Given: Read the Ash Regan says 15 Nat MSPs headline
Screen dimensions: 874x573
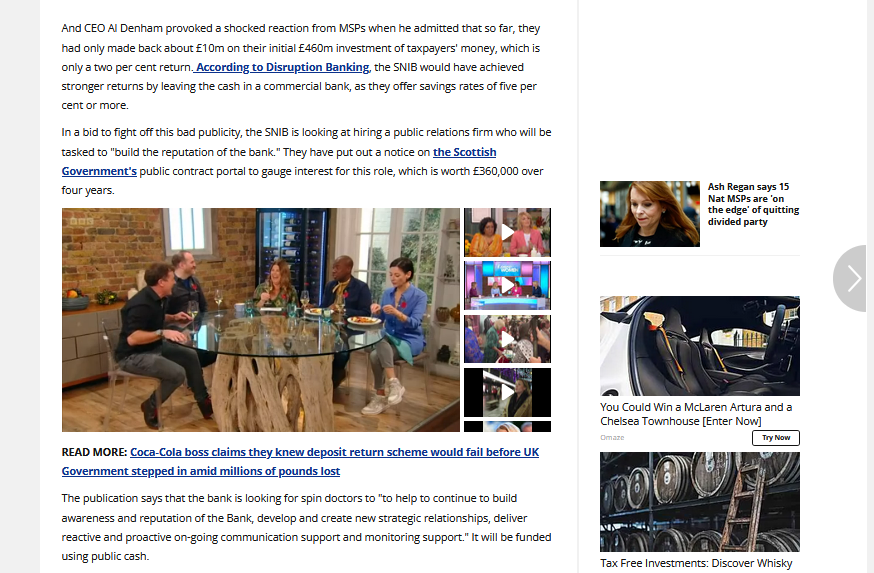Looking at the screenshot, I should coord(753,204).
